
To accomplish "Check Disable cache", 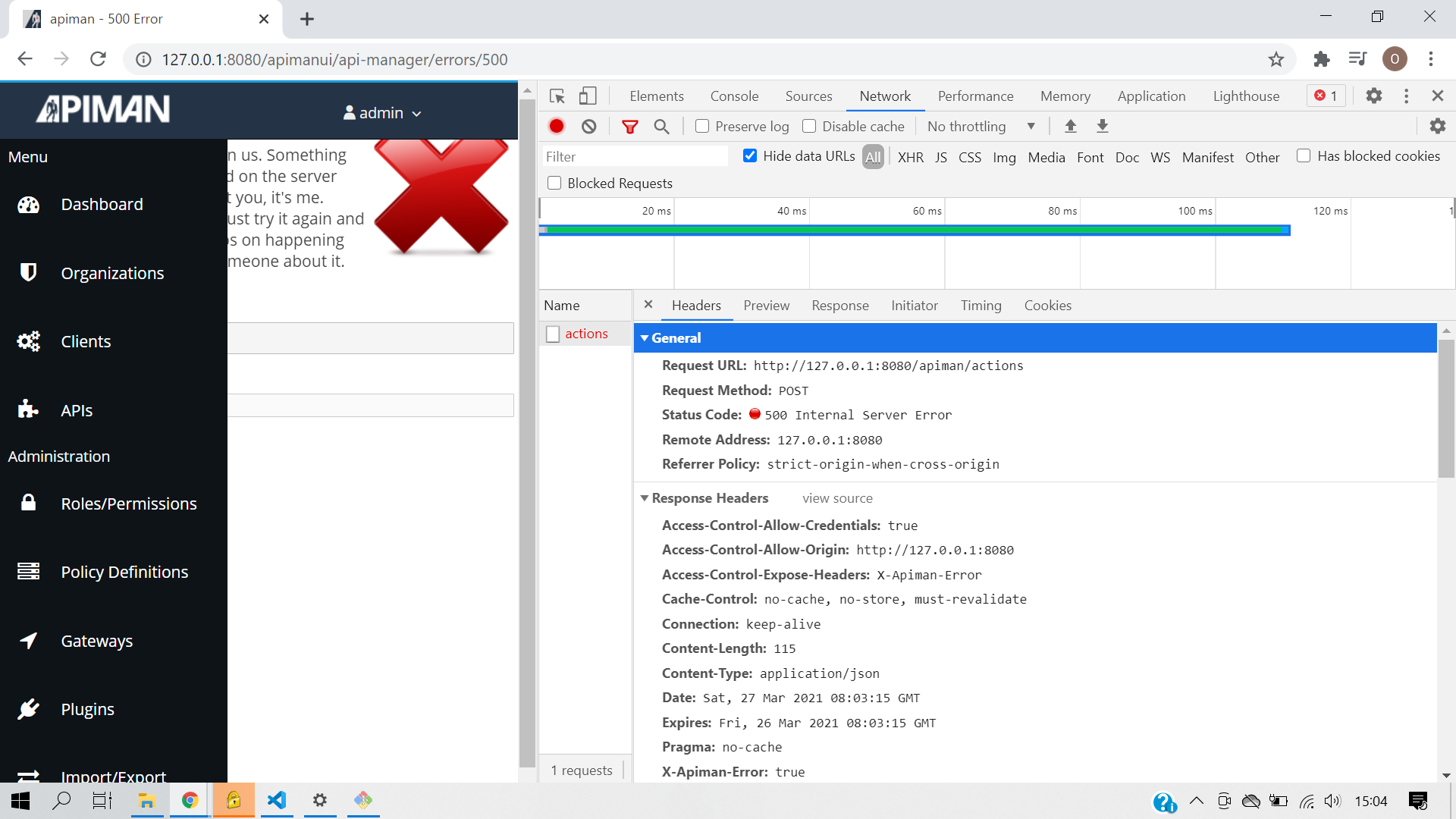I will 809,126.
